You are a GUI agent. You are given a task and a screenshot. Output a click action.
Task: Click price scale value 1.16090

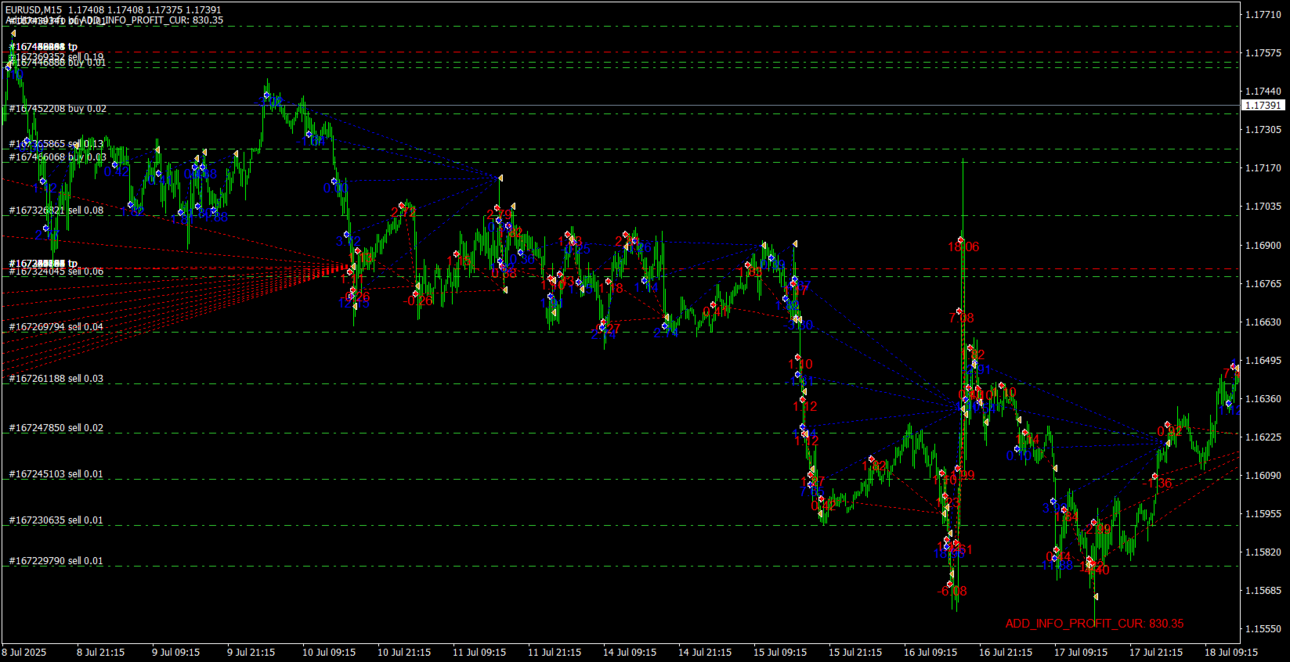click(x=1262, y=476)
